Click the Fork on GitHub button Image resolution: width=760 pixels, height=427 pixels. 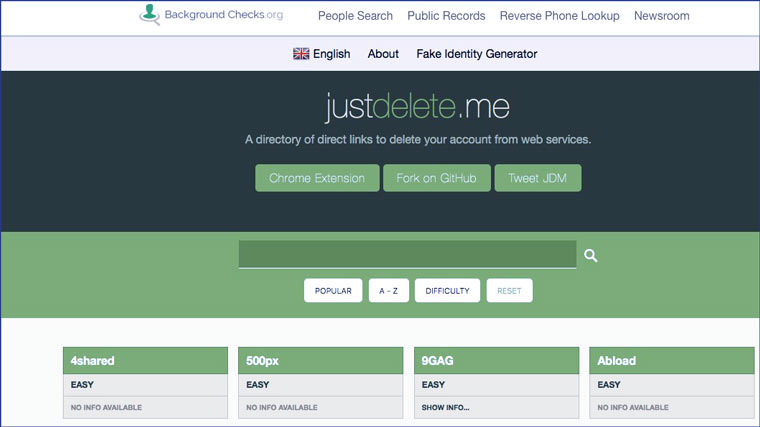437,178
